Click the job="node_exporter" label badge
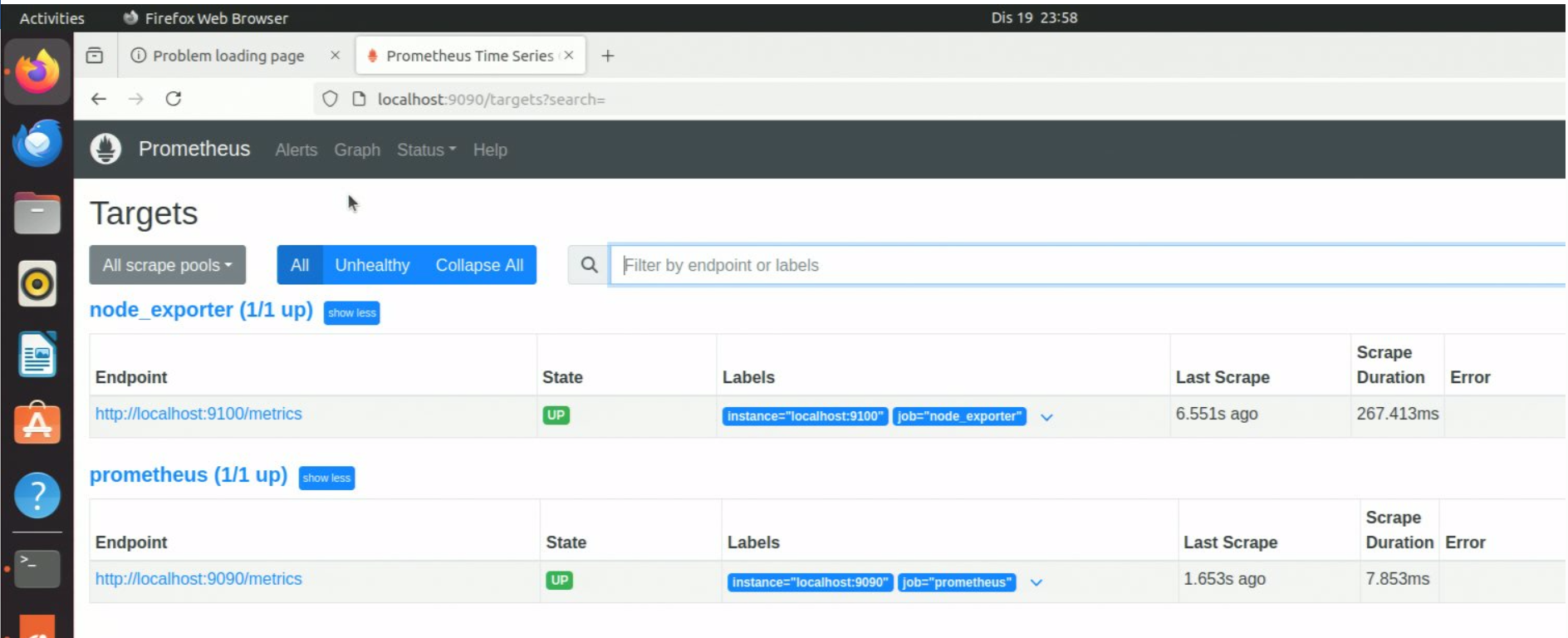Viewport: 1568px width, 638px height. click(959, 416)
